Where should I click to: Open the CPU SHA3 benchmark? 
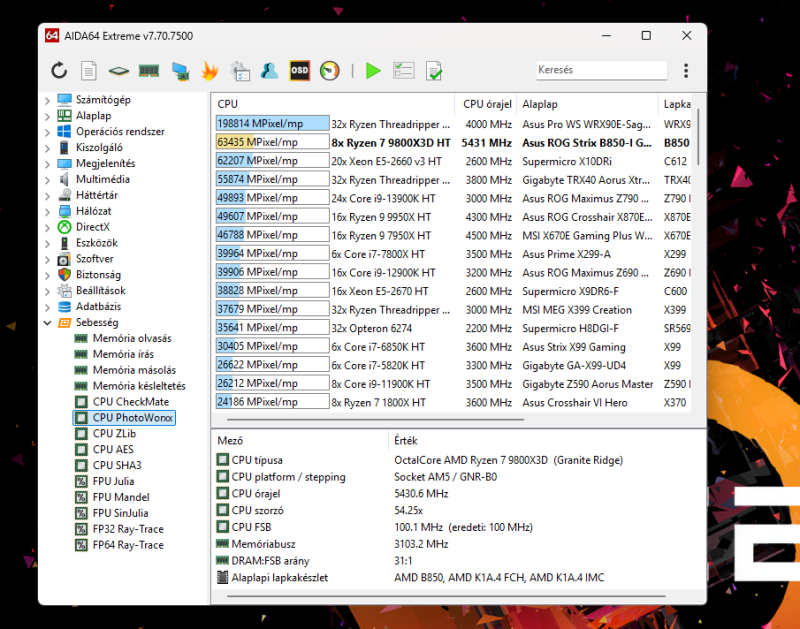coord(117,465)
